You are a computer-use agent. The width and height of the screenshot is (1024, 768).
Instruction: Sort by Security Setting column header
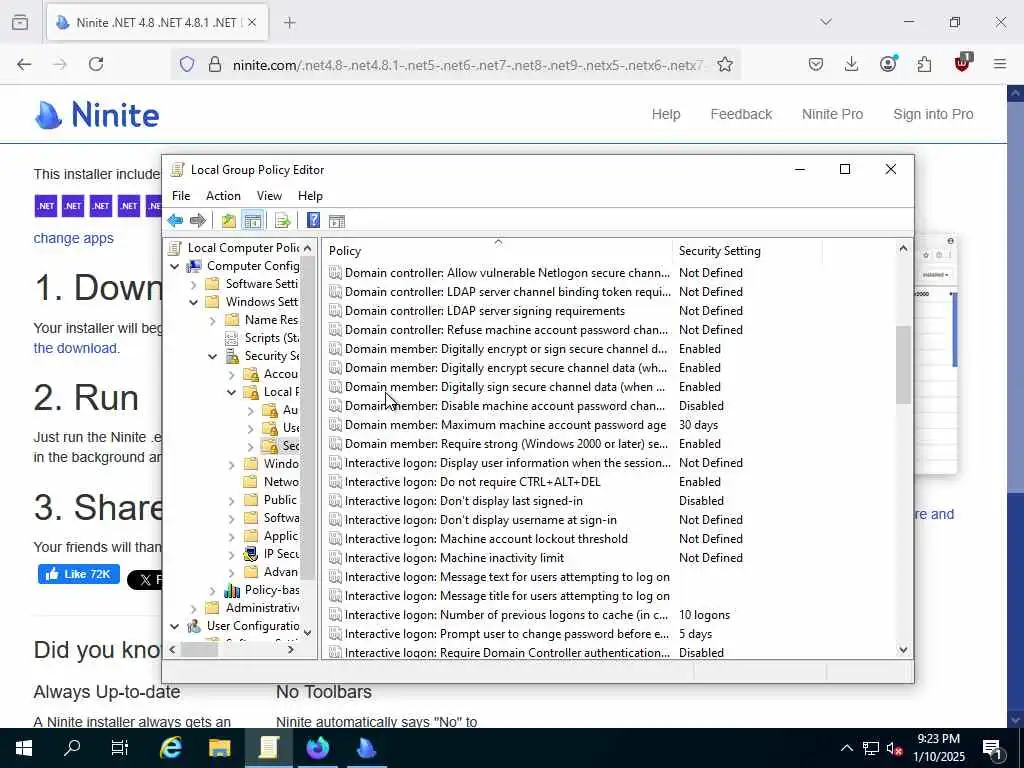click(x=746, y=251)
